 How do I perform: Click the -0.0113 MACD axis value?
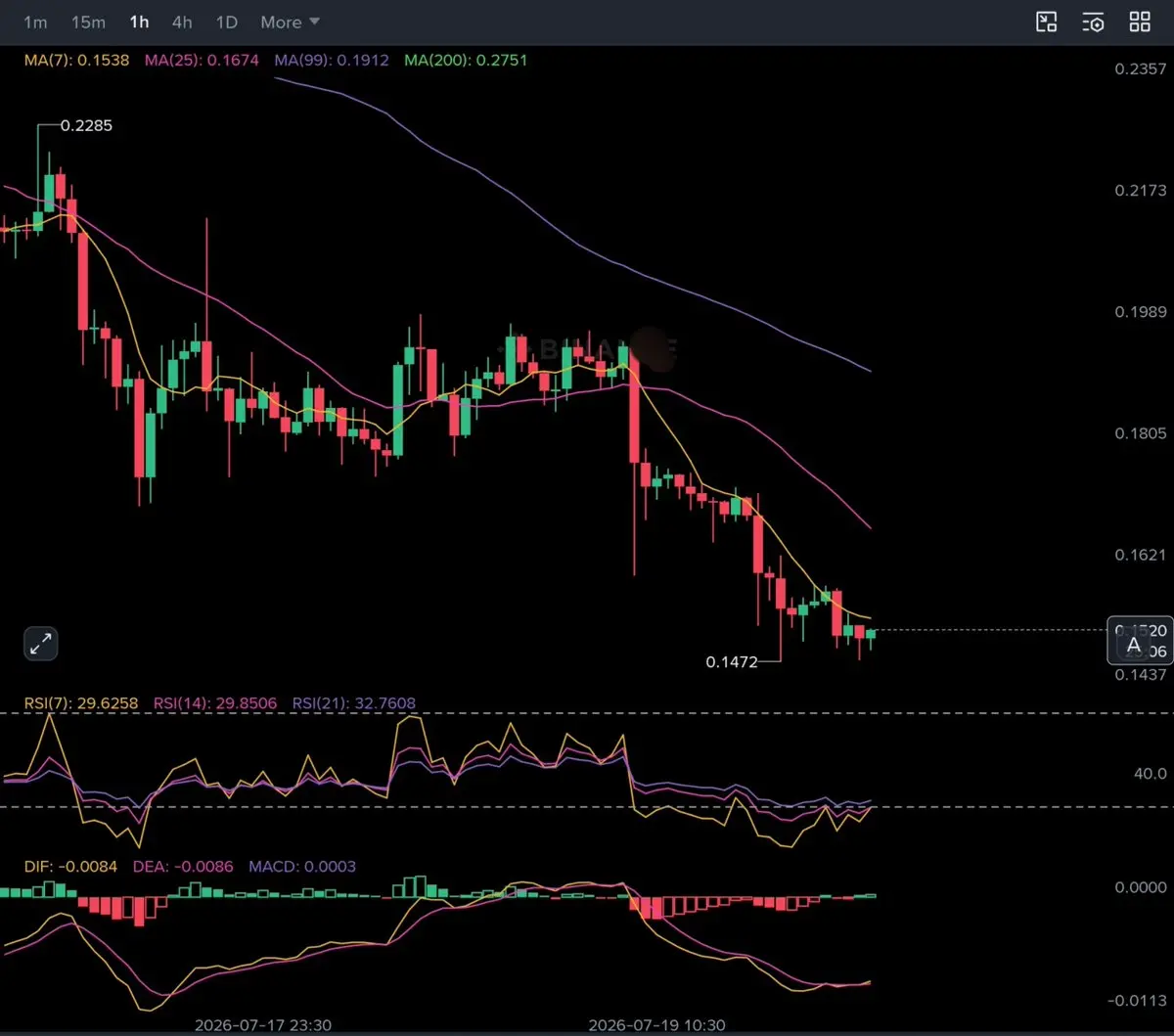[1138, 1001]
